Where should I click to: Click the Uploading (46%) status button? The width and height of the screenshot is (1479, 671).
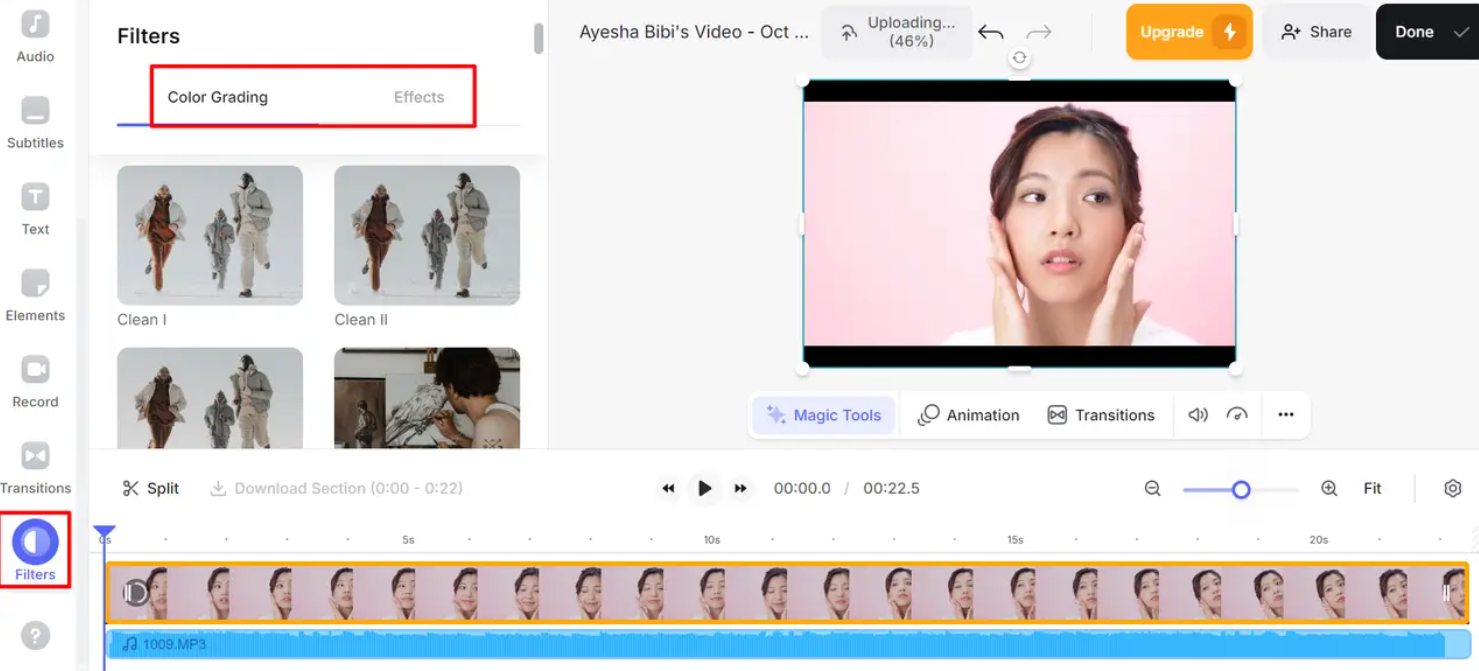click(x=898, y=32)
